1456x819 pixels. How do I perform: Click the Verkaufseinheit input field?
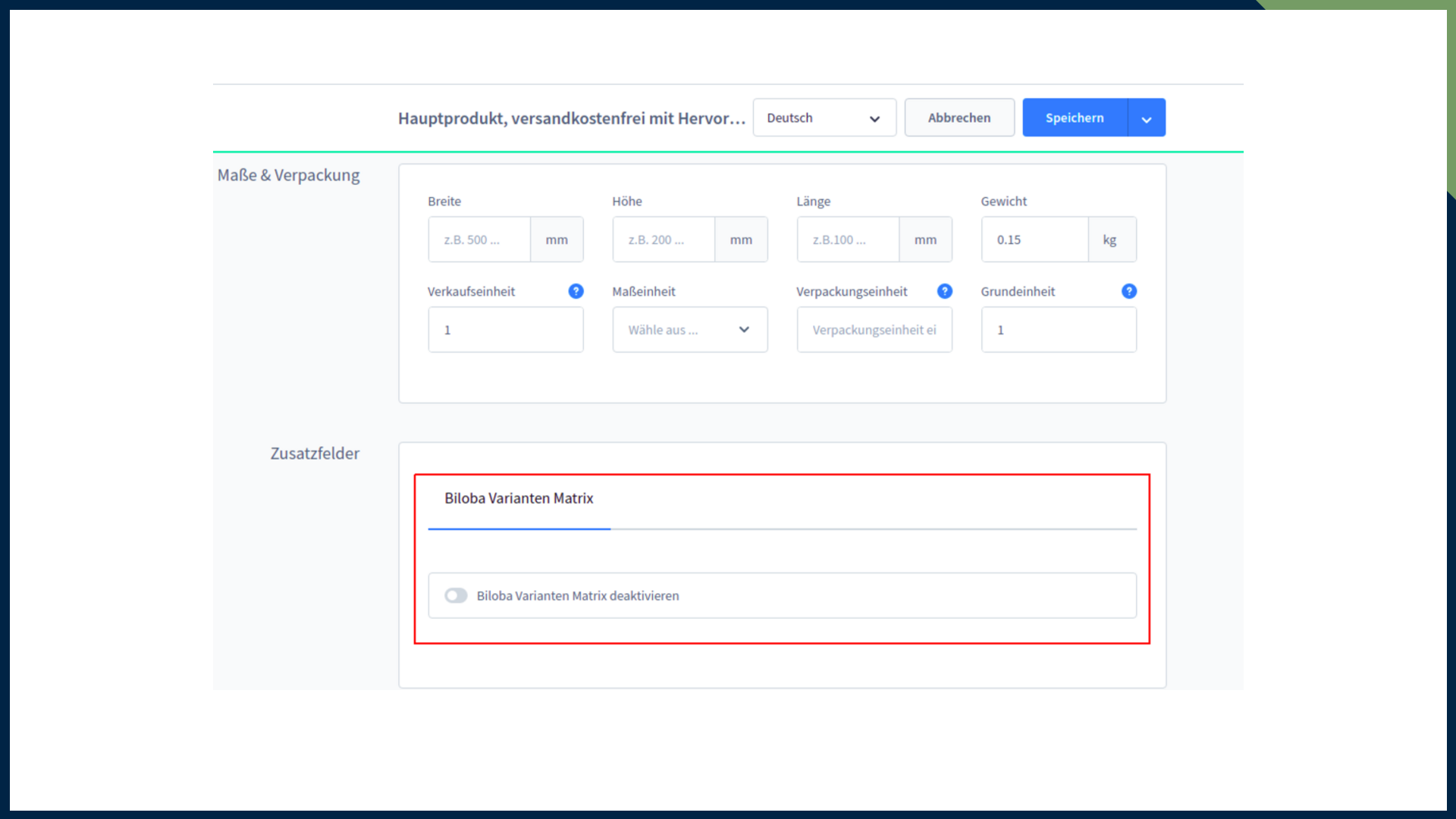(x=505, y=330)
